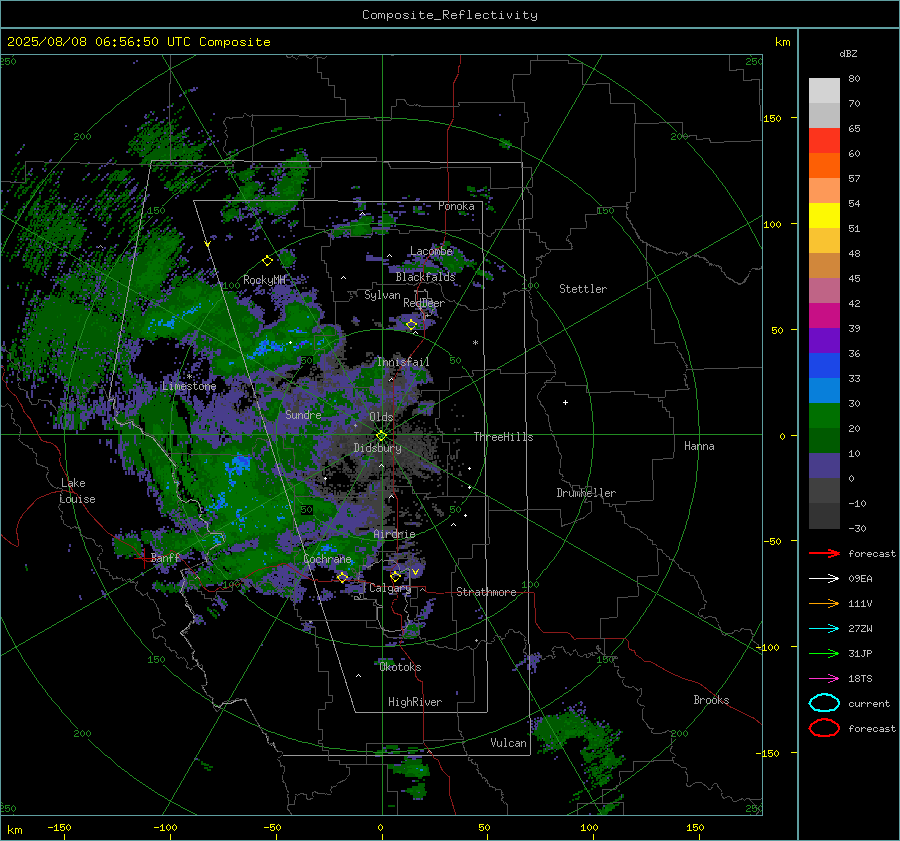Click the Okotoks map label
This screenshot has height=841, width=900.
pyautogui.click(x=400, y=667)
